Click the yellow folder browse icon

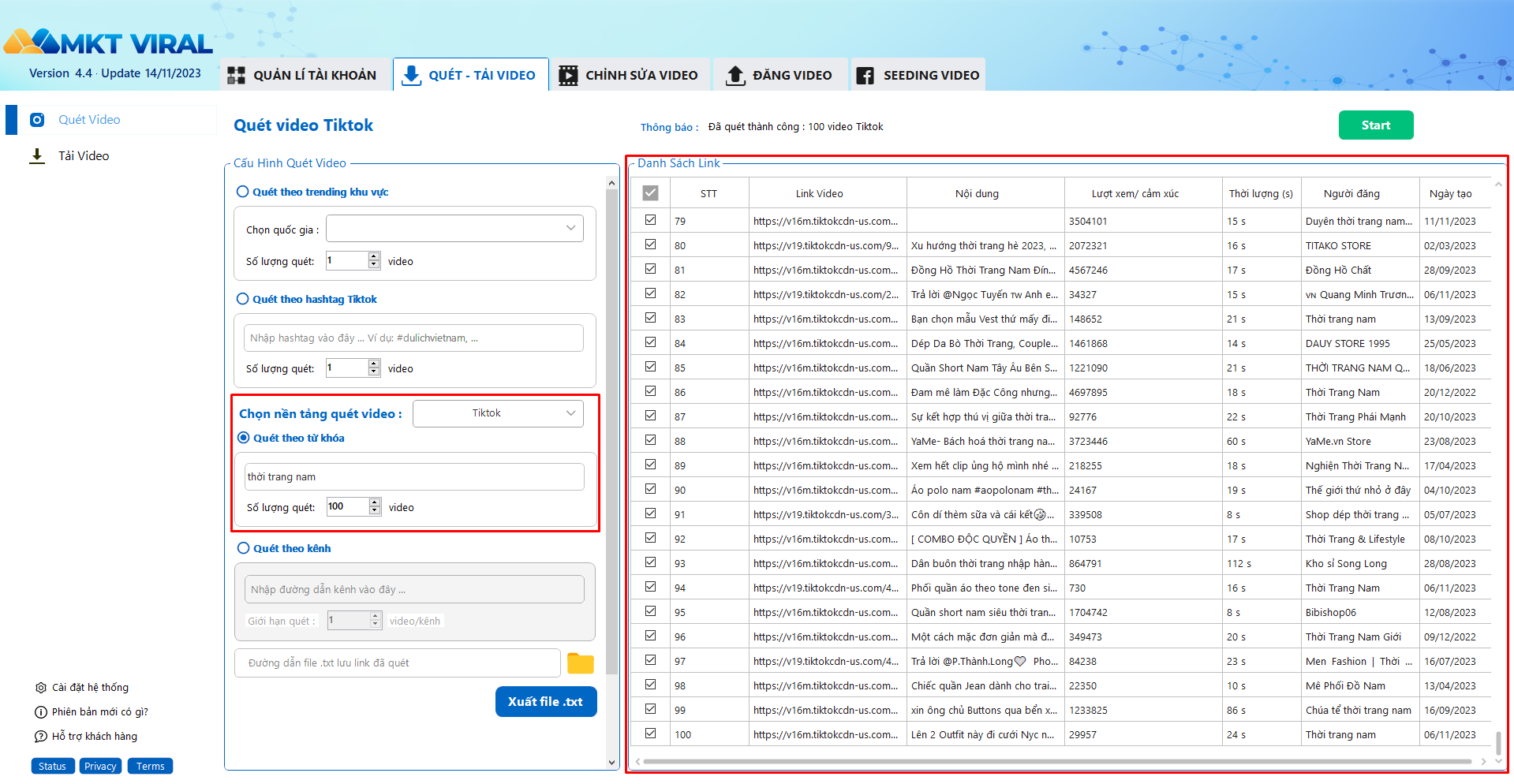581,663
